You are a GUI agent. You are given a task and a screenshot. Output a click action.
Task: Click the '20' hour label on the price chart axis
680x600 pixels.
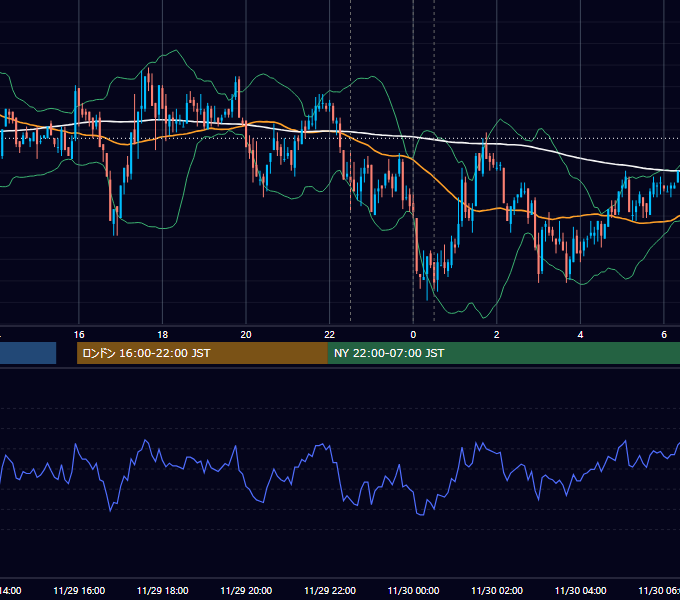tap(246, 335)
